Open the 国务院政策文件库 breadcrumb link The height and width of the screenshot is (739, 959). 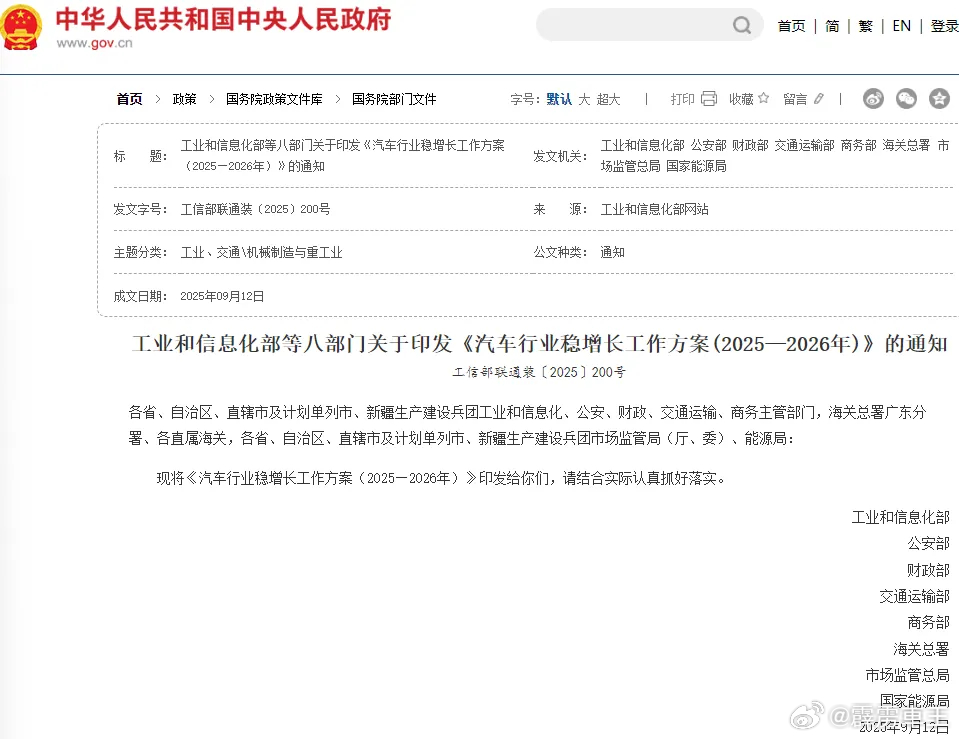[274, 99]
